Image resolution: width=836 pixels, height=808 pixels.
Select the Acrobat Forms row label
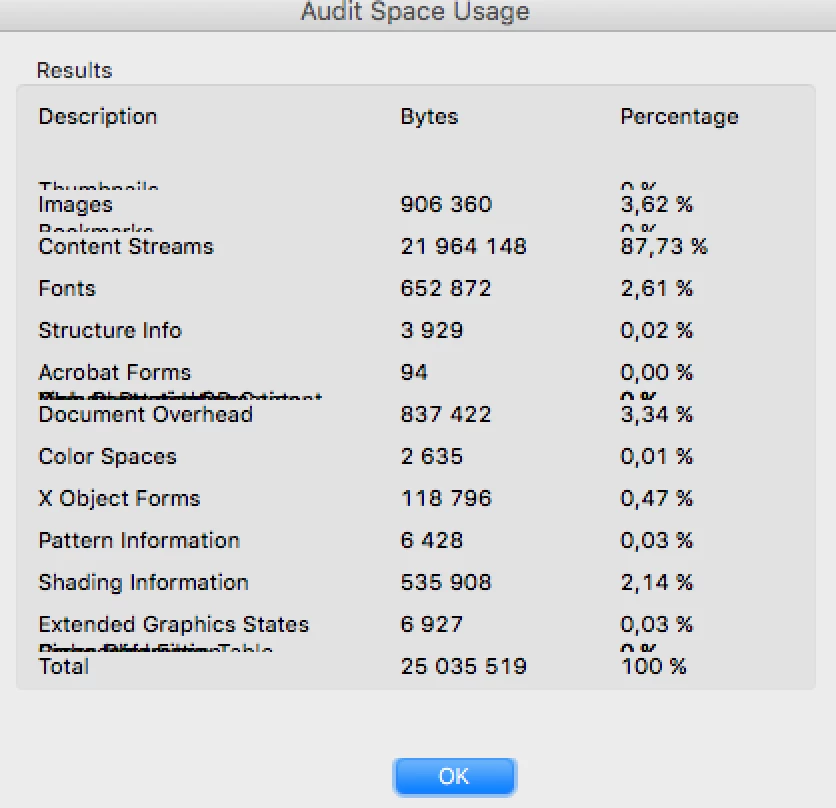[x=115, y=373]
